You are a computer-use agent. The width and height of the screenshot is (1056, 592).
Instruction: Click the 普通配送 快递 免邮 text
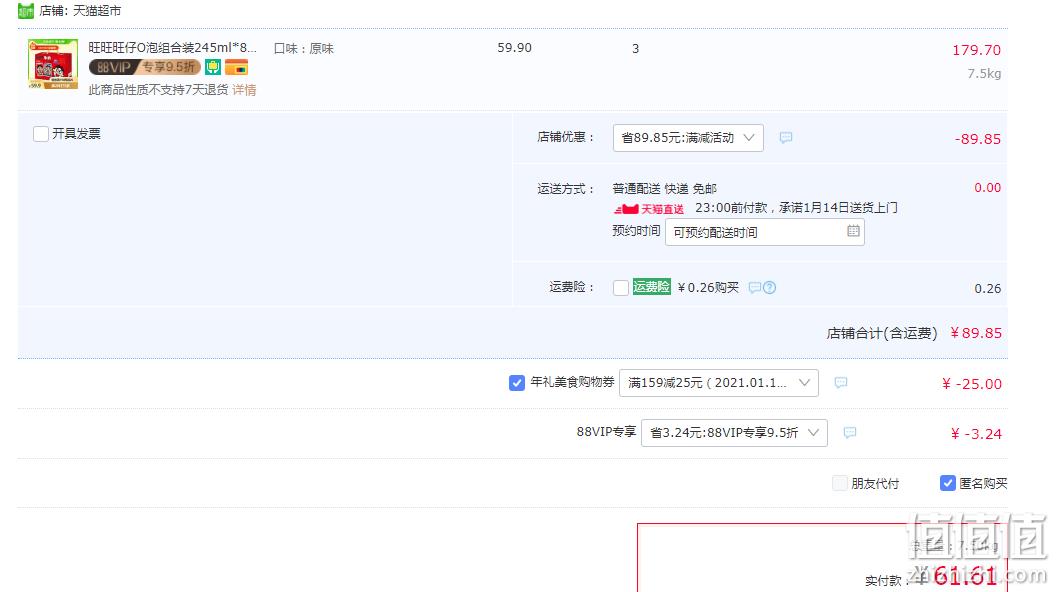[665, 189]
